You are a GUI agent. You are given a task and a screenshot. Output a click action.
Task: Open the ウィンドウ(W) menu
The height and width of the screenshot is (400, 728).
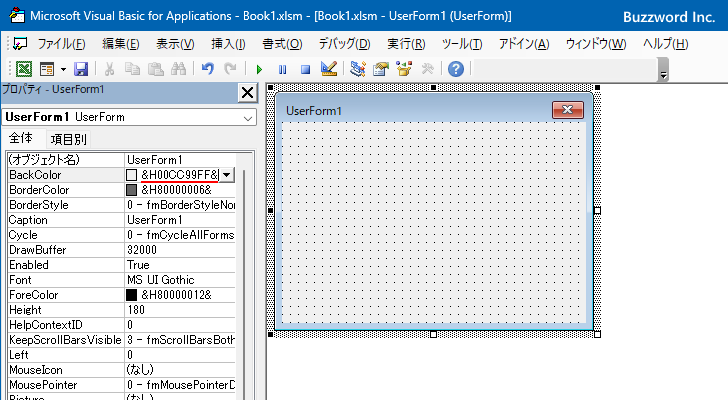coord(596,44)
